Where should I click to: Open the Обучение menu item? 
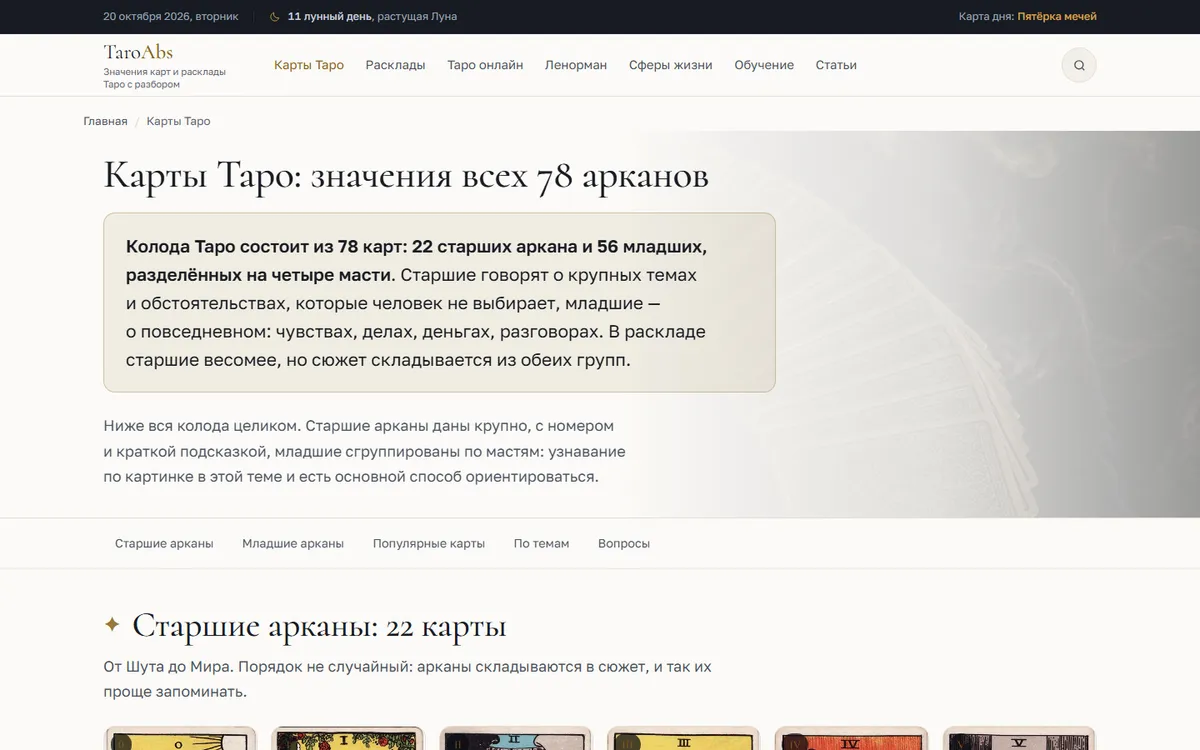coord(764,65)
